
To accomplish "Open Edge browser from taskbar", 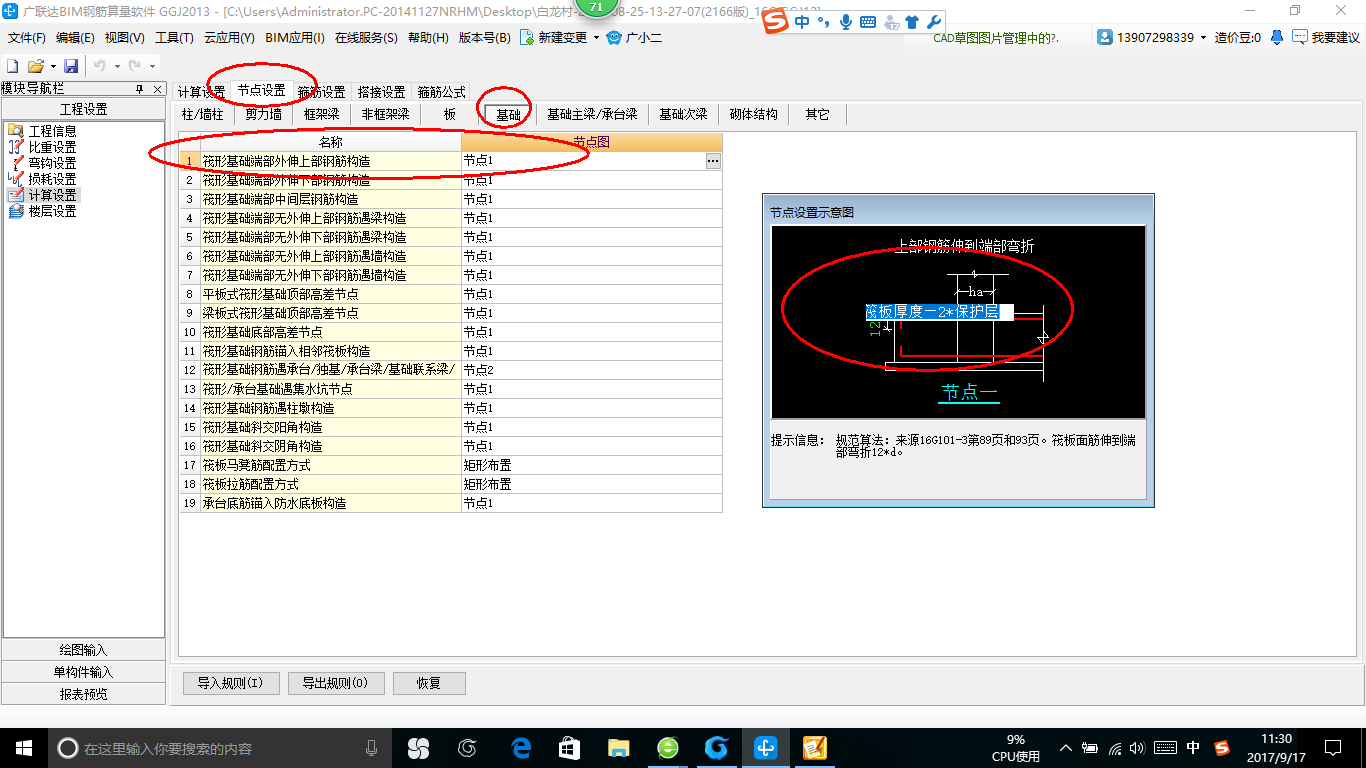I will (x=520, y=748).
